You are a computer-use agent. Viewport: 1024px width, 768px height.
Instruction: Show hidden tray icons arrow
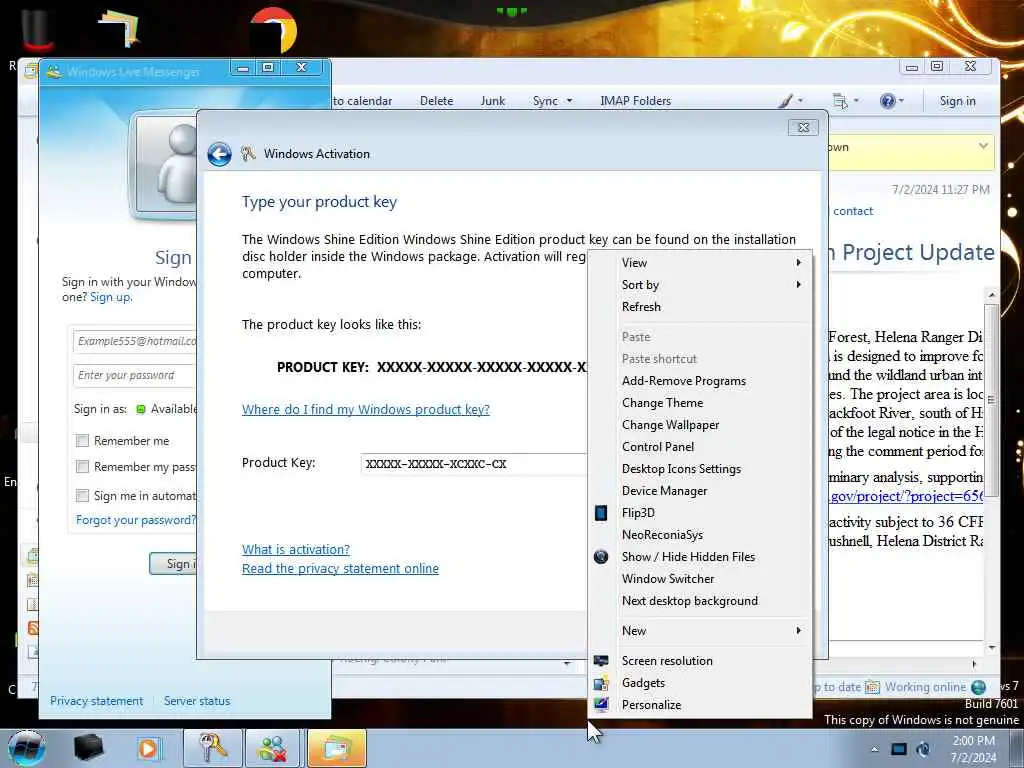coord(874,749)
